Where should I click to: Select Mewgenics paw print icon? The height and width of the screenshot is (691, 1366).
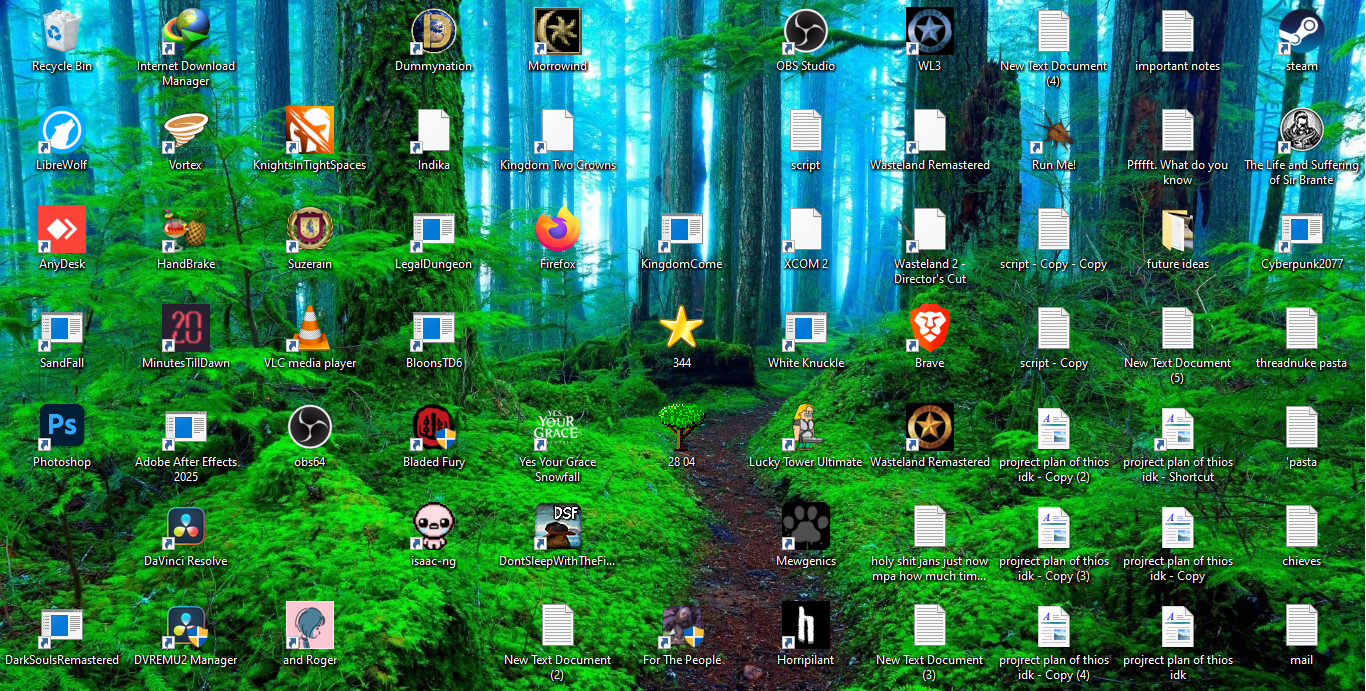(x=806, y=526)
